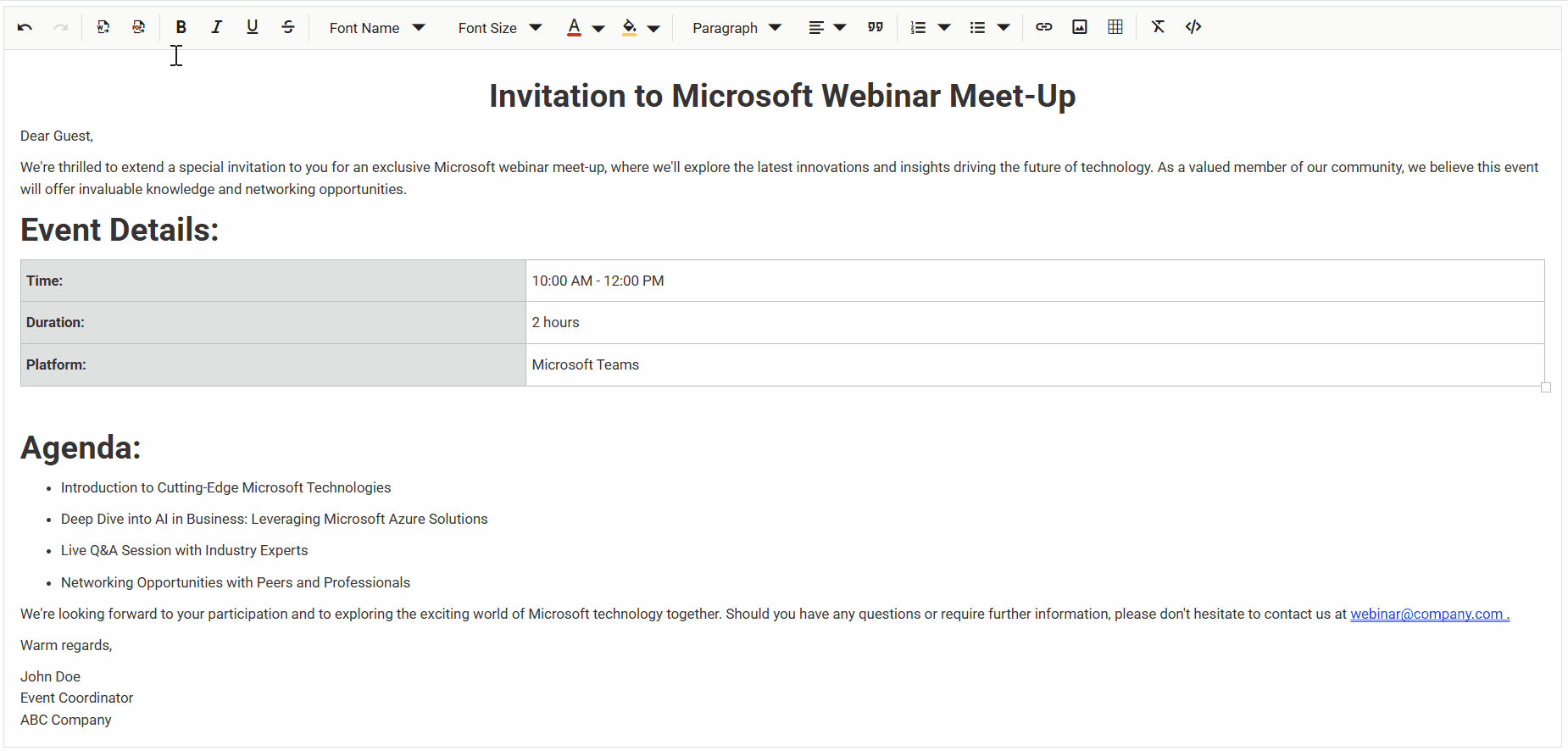Click the 'Time:' table cell

(273, 281)
